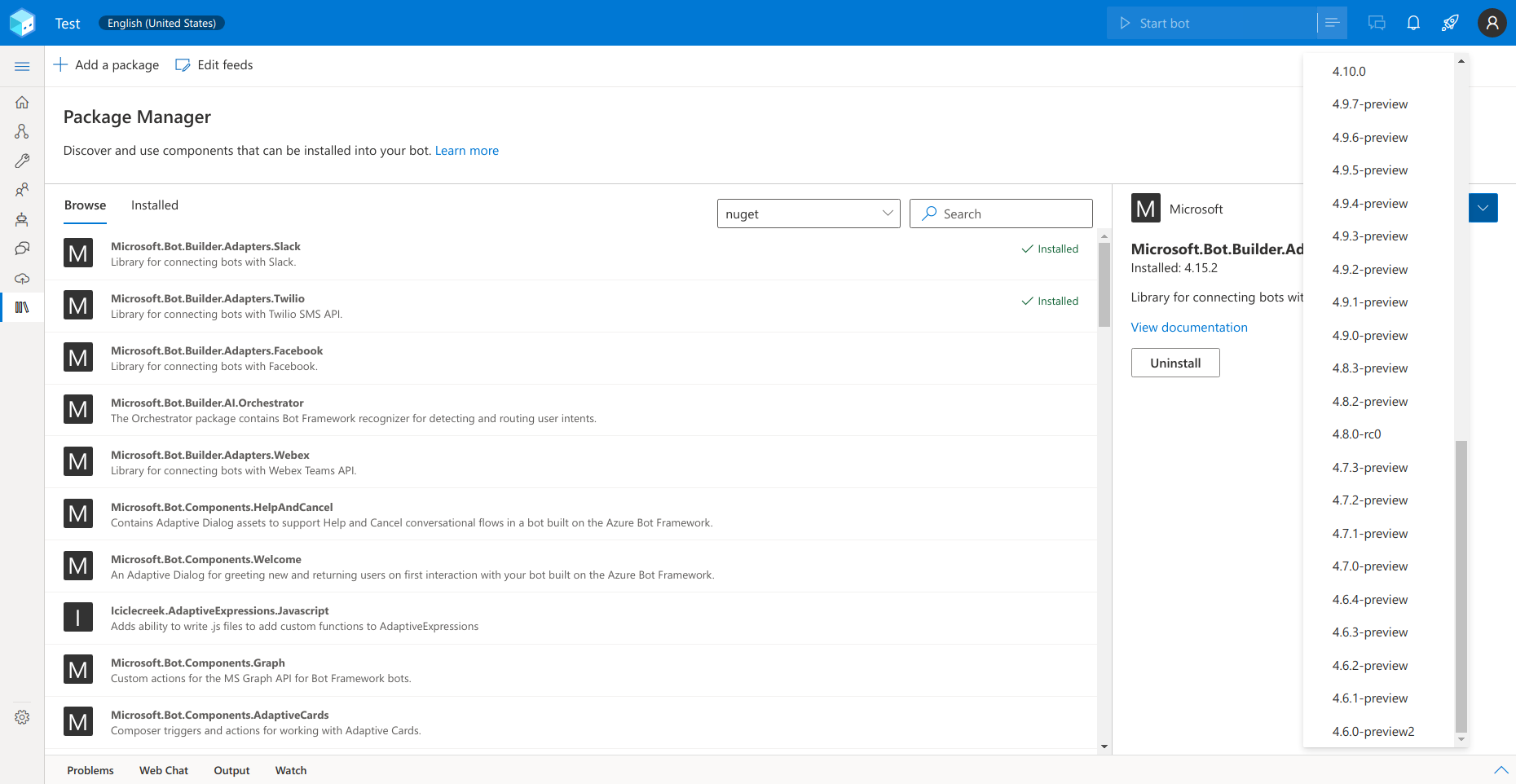Open the Problems tab
Screen dimensions: 1516x784
(90, 770)
